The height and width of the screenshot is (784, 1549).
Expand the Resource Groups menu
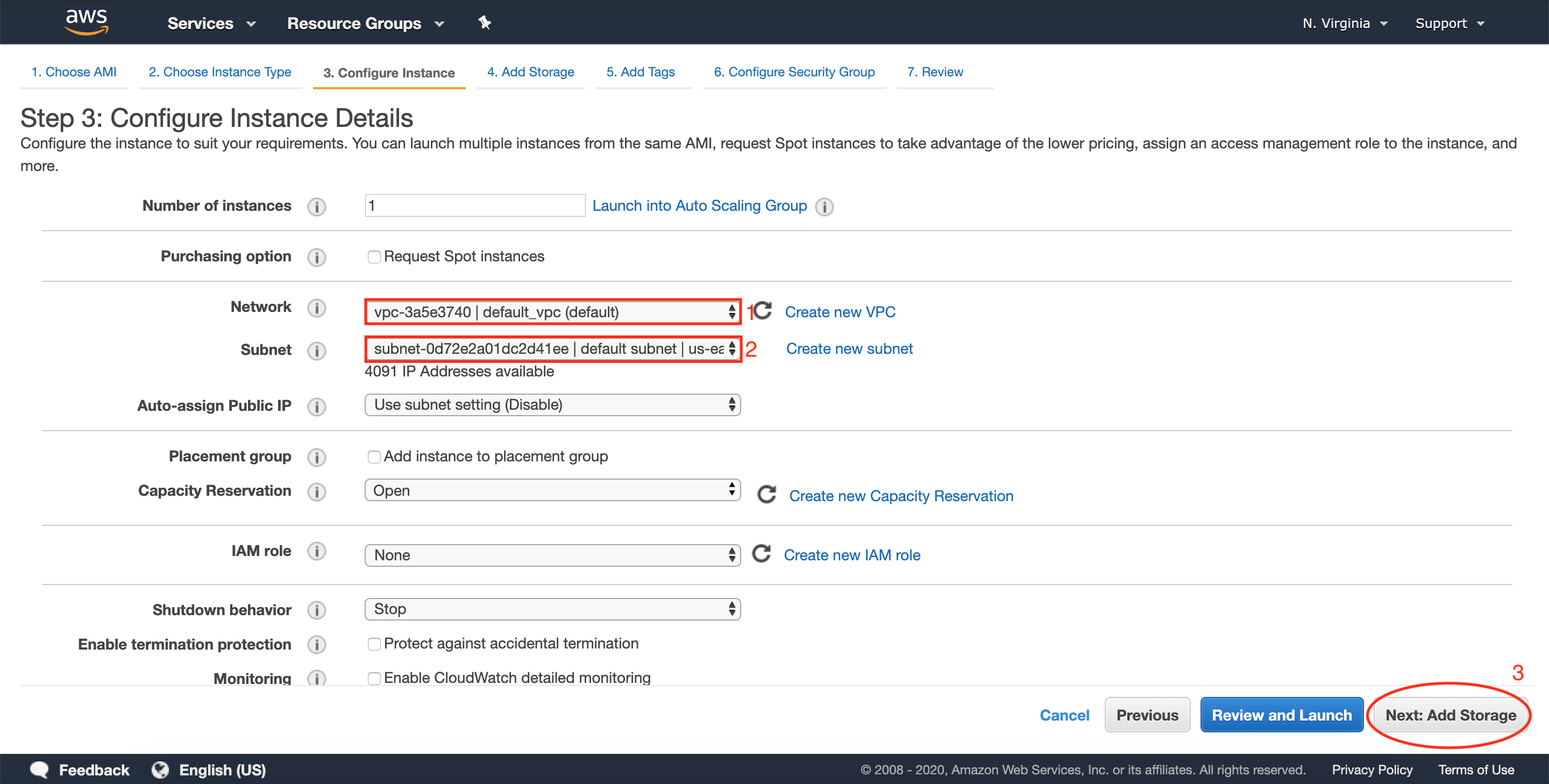(366, 24)
